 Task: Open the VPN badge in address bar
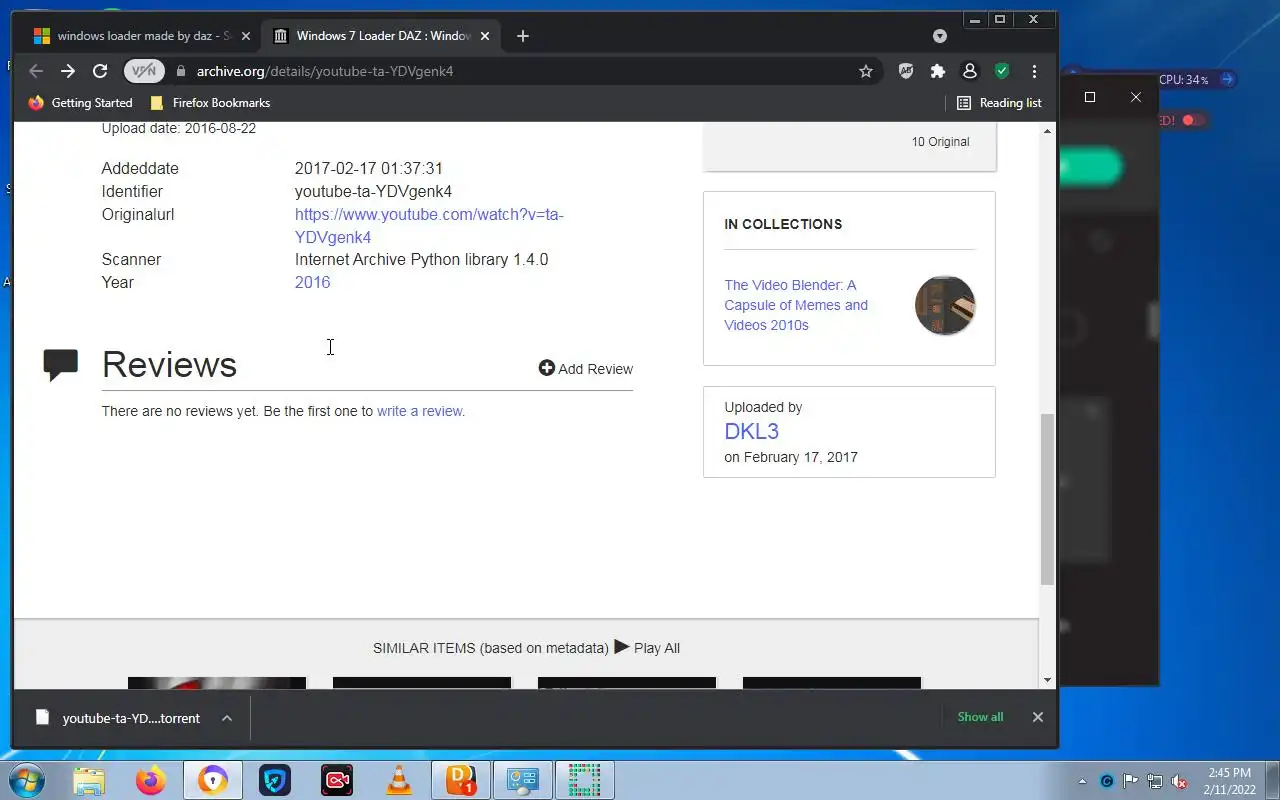click(144, 71)
